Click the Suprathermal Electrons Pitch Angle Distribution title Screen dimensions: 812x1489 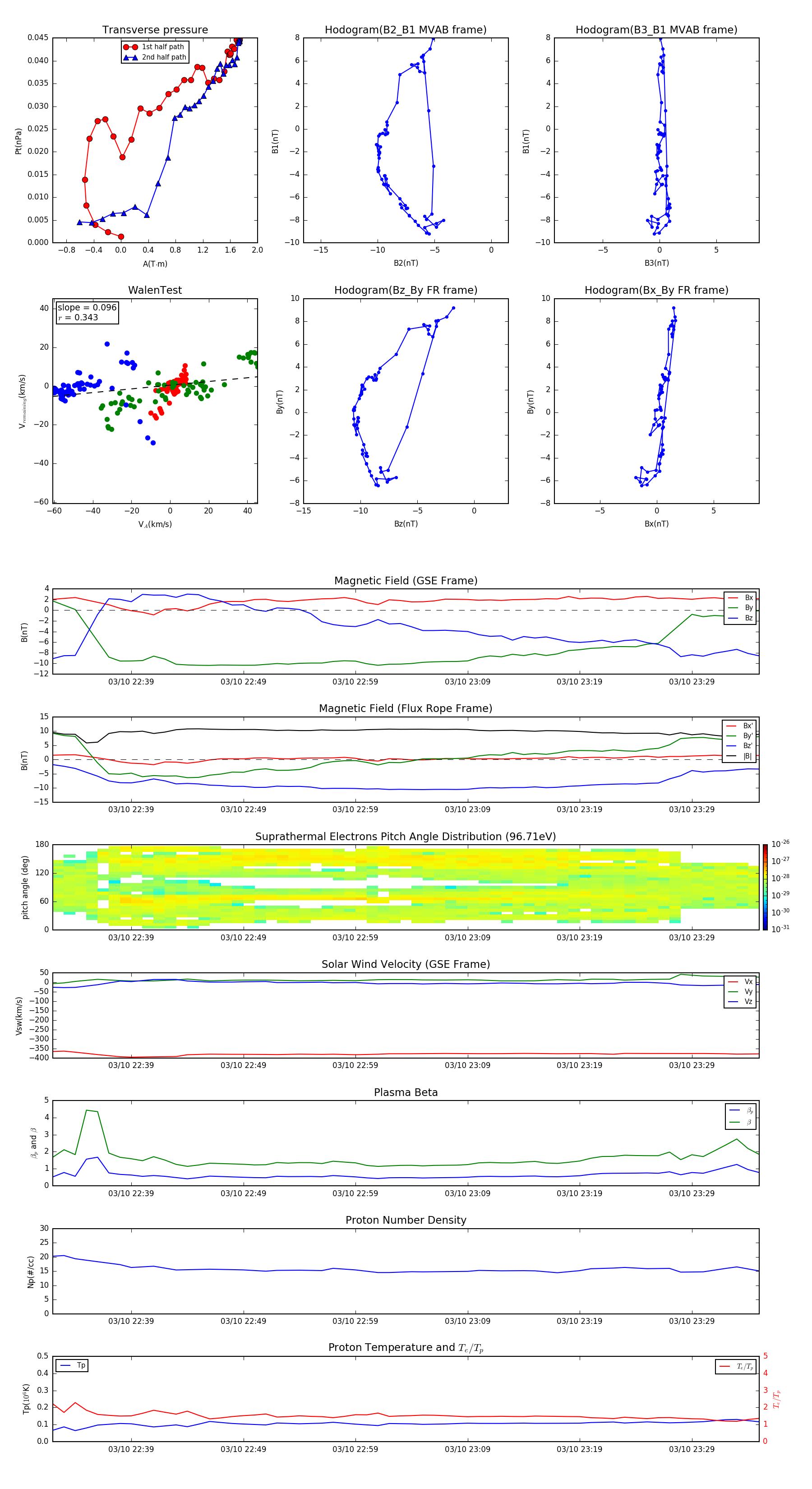pos(406,837)
